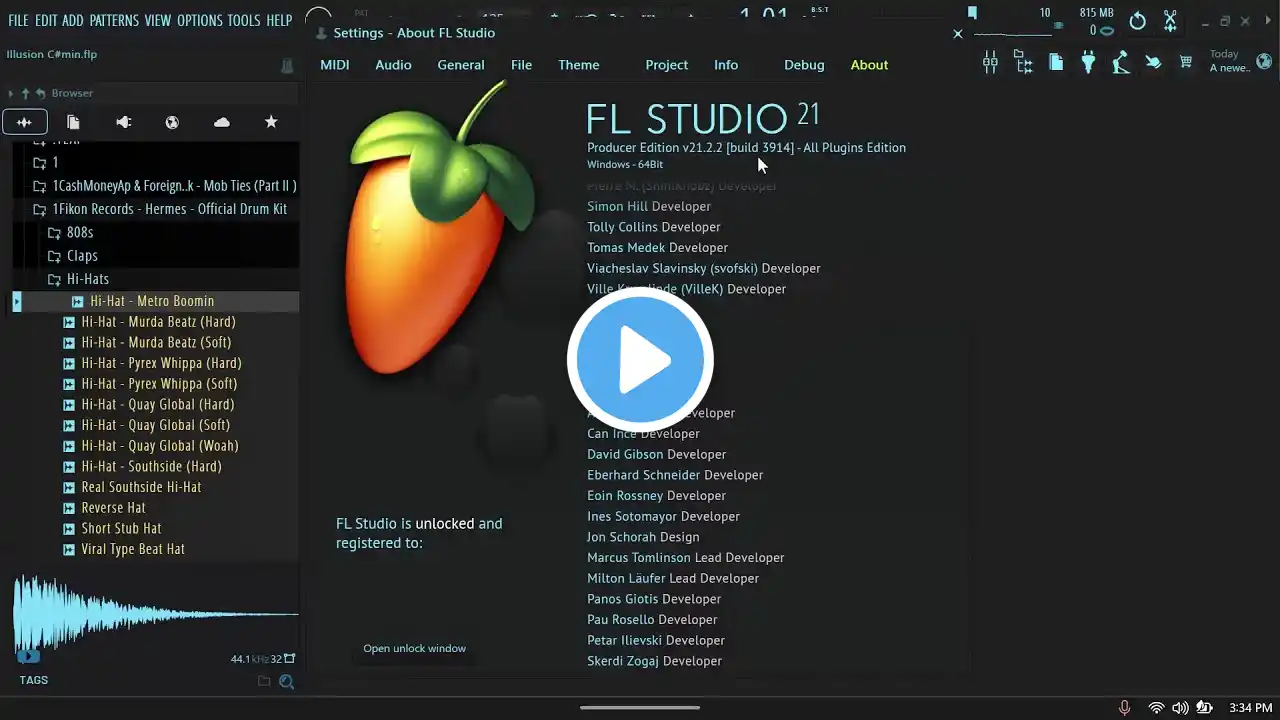This screenshot has height=720, width=1280.
Task: Switch to the Info settings tab
Action: pyautogui.click(x=726, y=65)
